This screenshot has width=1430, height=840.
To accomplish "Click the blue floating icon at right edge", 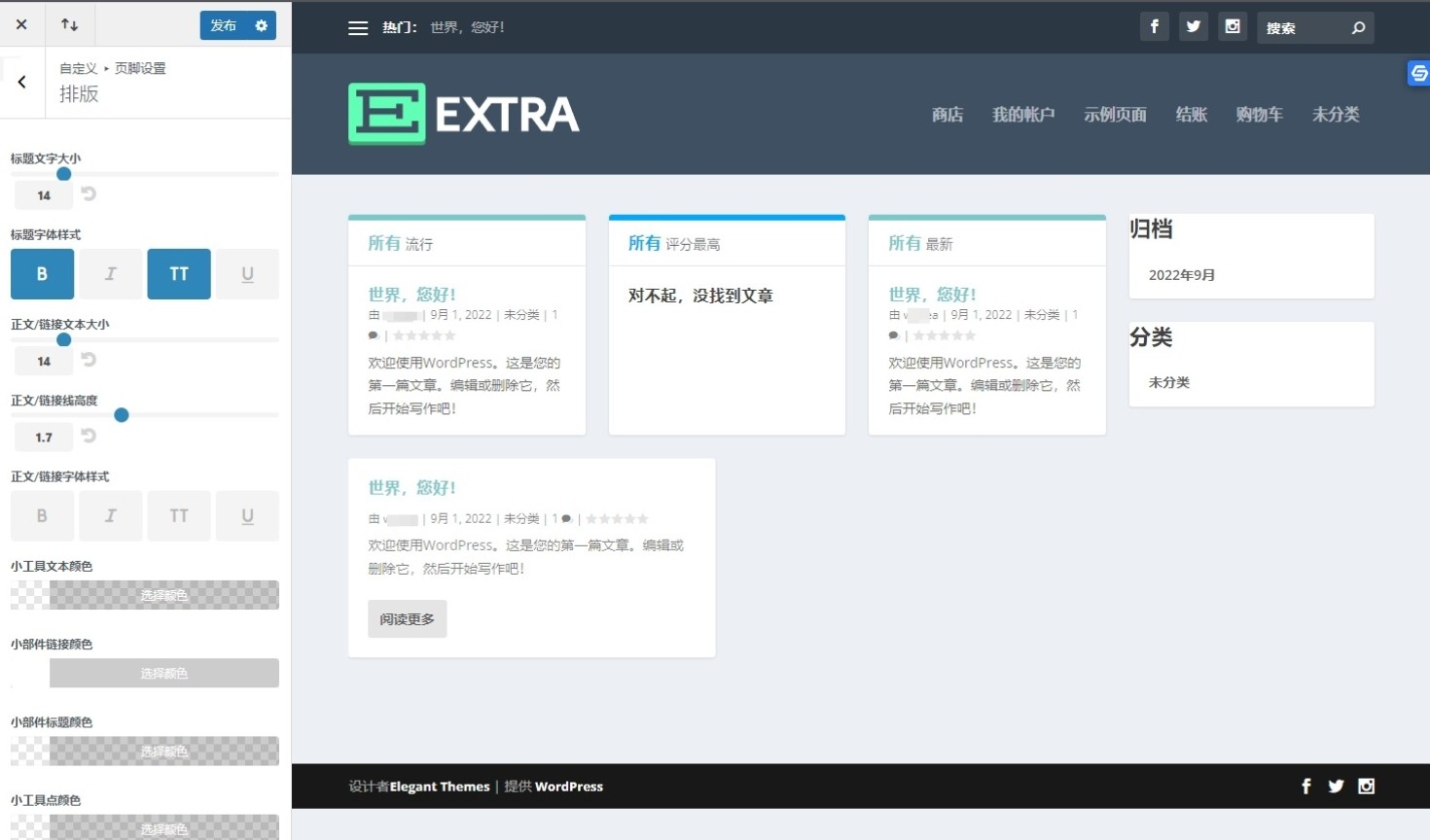I will 1419,73.
